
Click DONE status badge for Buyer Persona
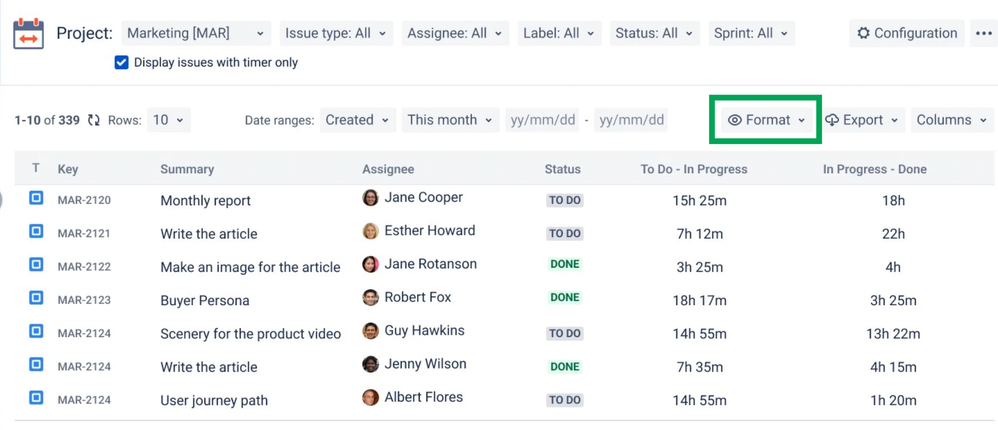click(565, 297)
